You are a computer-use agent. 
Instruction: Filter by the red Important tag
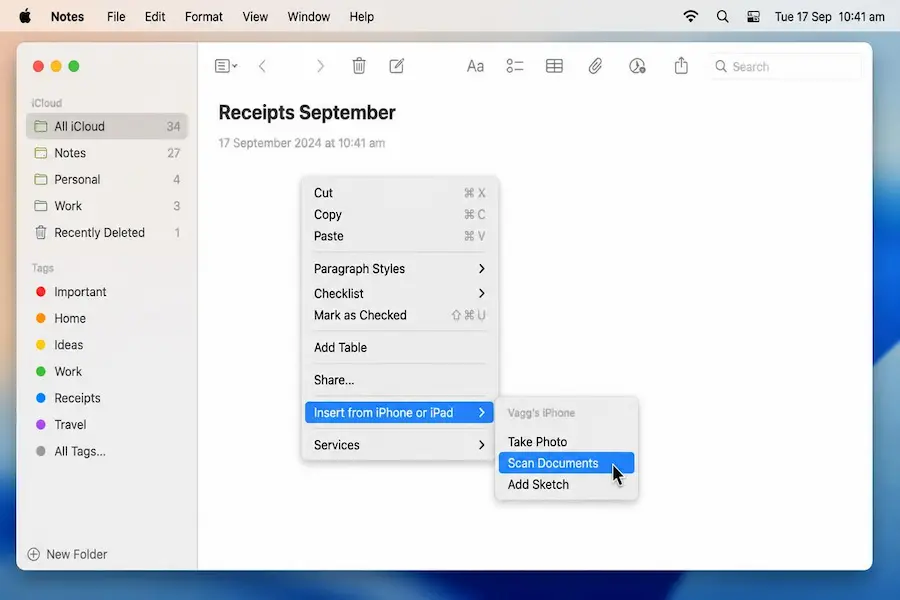(71, 292)
